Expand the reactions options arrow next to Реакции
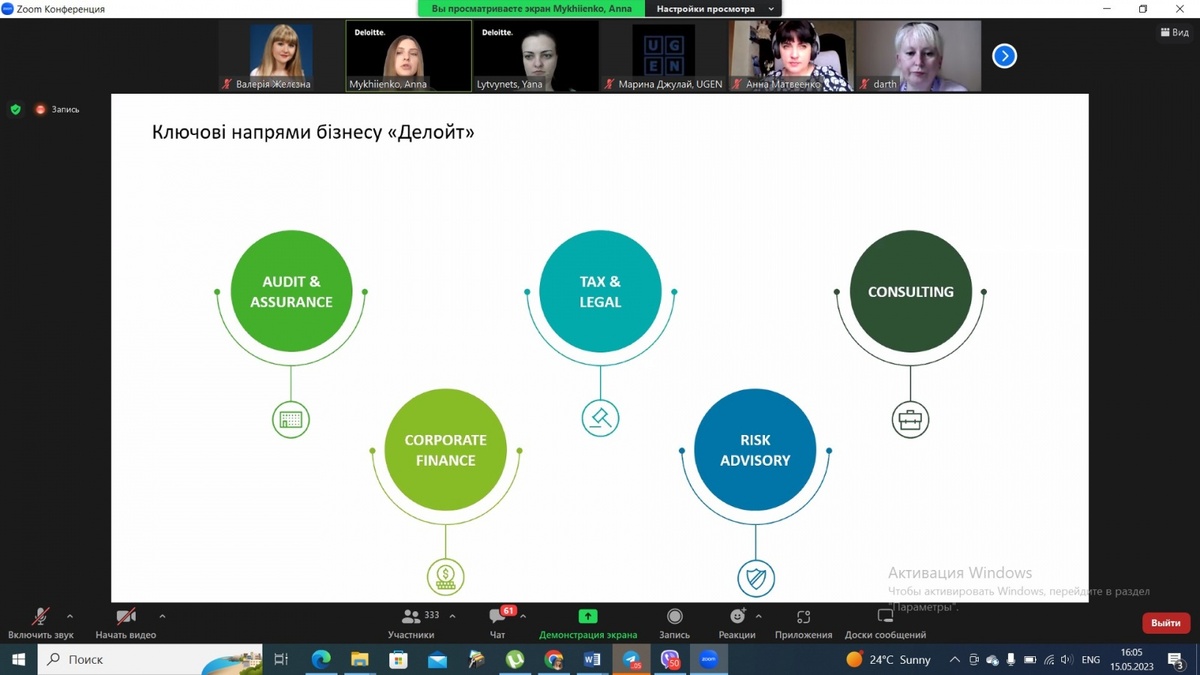The image size is (1200, 675). tap(758, 616)
